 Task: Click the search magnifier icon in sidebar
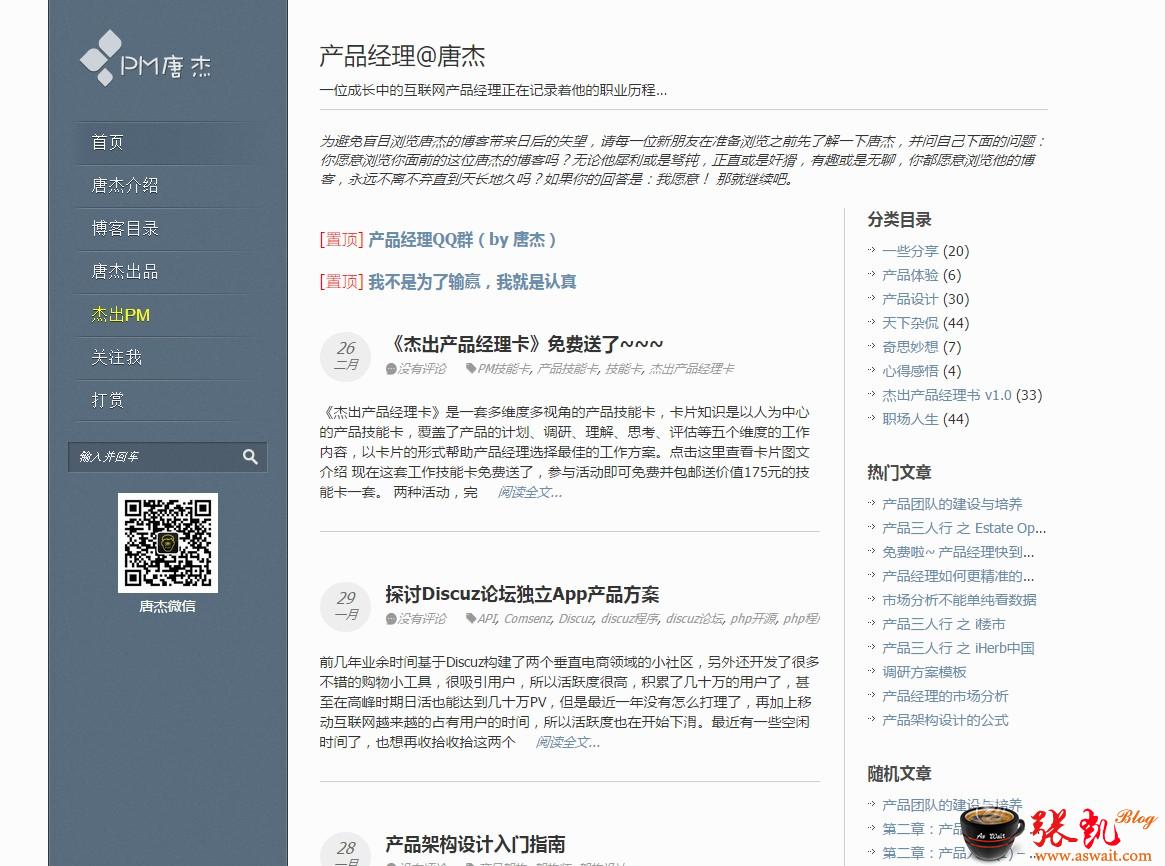coord(250,457)
